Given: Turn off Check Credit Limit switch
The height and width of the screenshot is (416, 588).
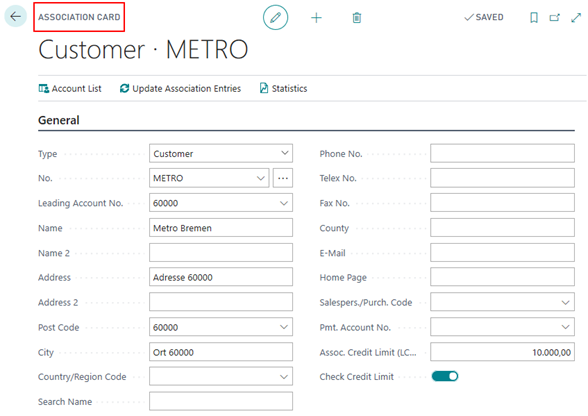Looking at the screenshot, I should pyautogui.click(x=445, y=376).
